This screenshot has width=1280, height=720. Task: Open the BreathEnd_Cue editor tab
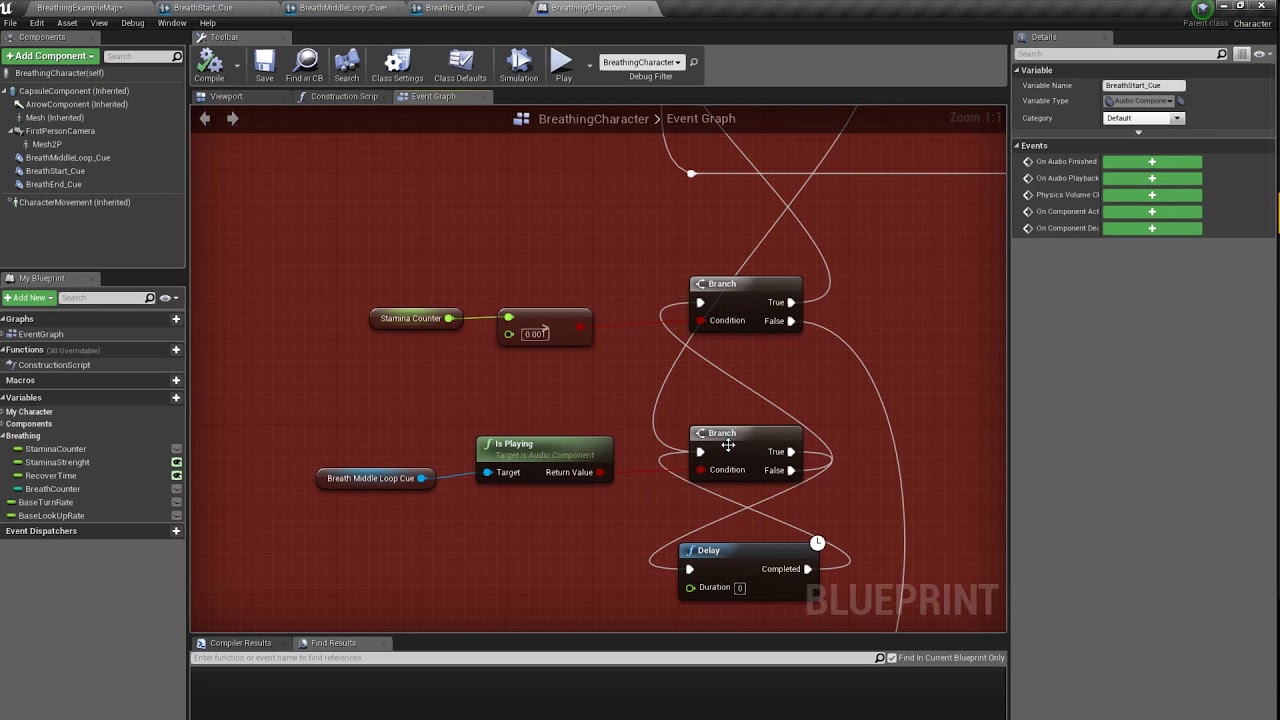tap(455, 8)
